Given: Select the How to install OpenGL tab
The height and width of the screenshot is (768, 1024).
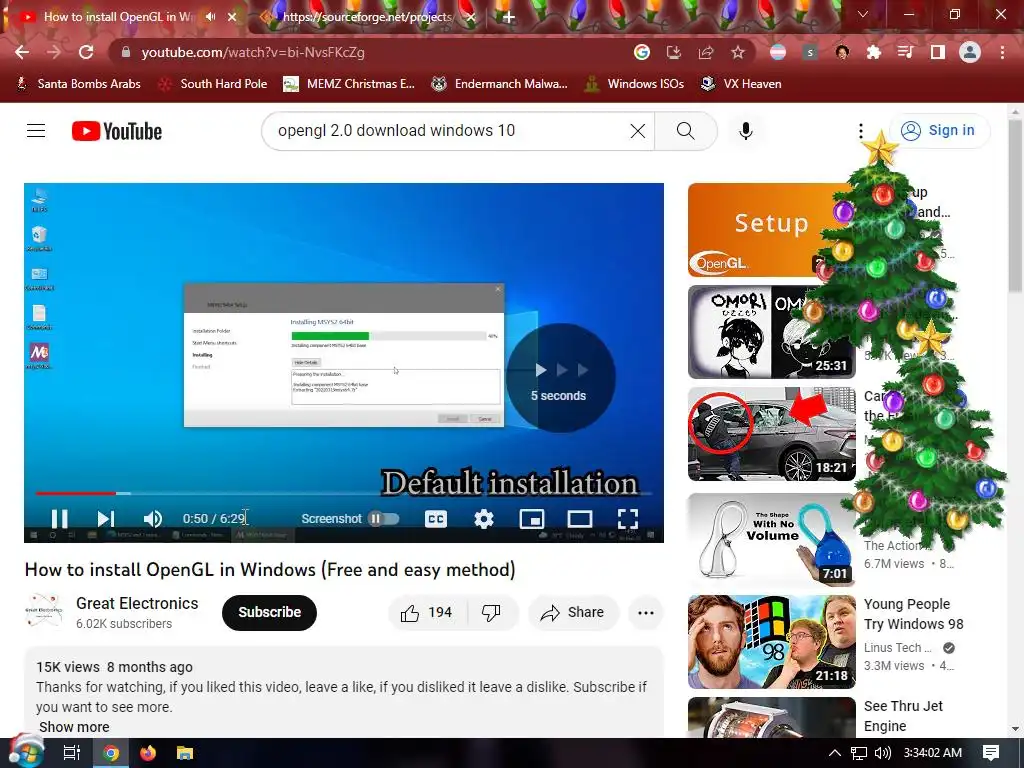Looking at the screenshot, I should pyautogui.click(x=119, y=16).
